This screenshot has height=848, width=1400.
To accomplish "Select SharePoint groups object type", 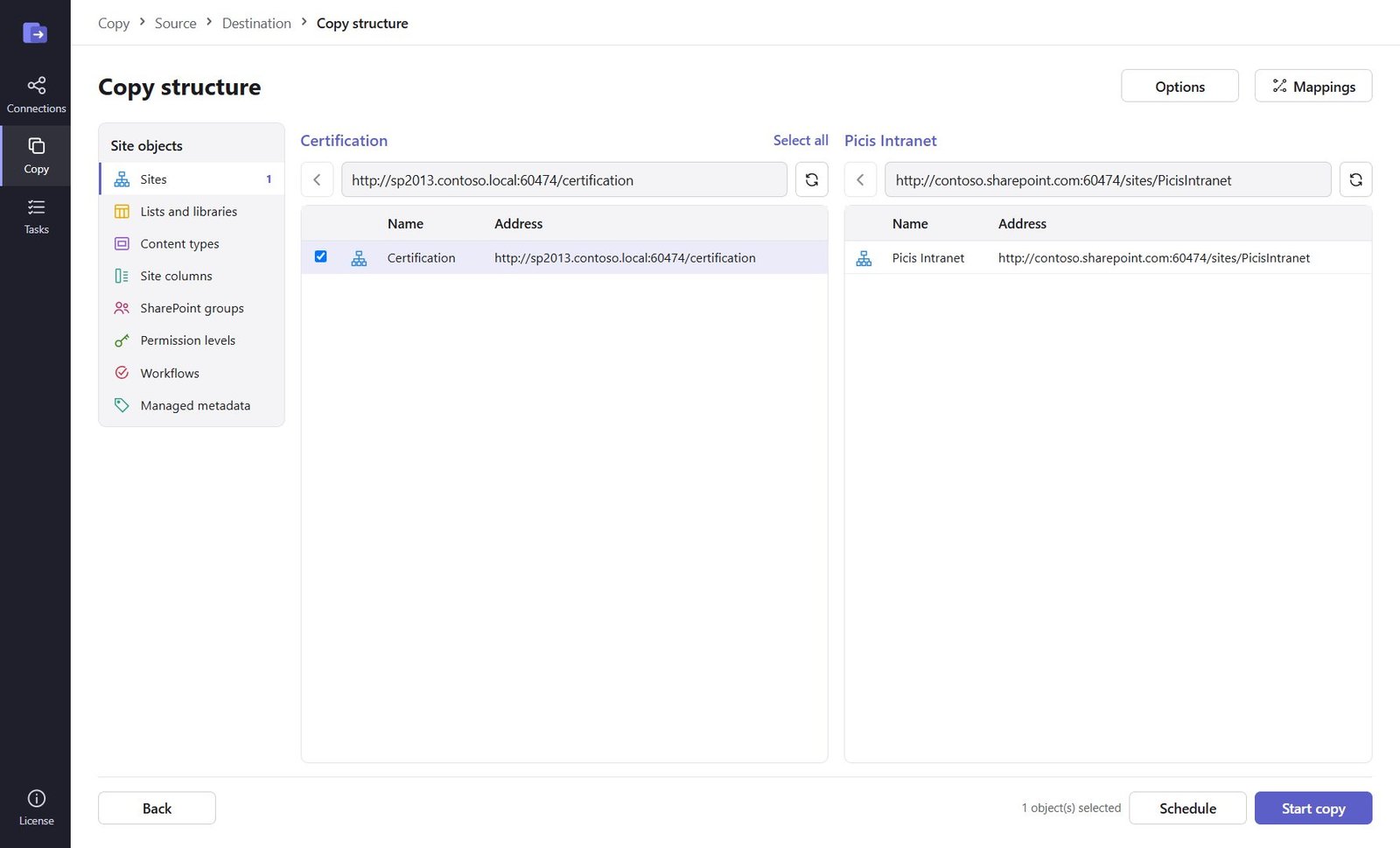I will 192,308.
